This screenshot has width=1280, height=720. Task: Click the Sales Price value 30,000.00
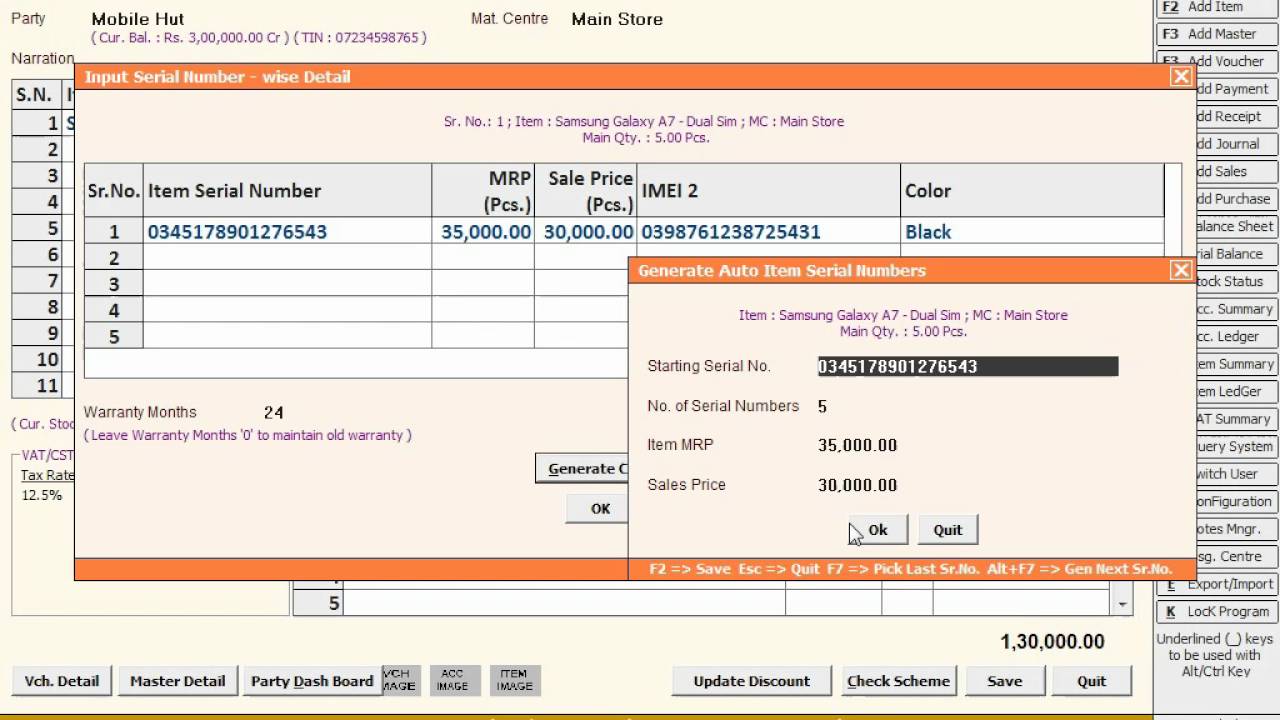click(857, 485)
